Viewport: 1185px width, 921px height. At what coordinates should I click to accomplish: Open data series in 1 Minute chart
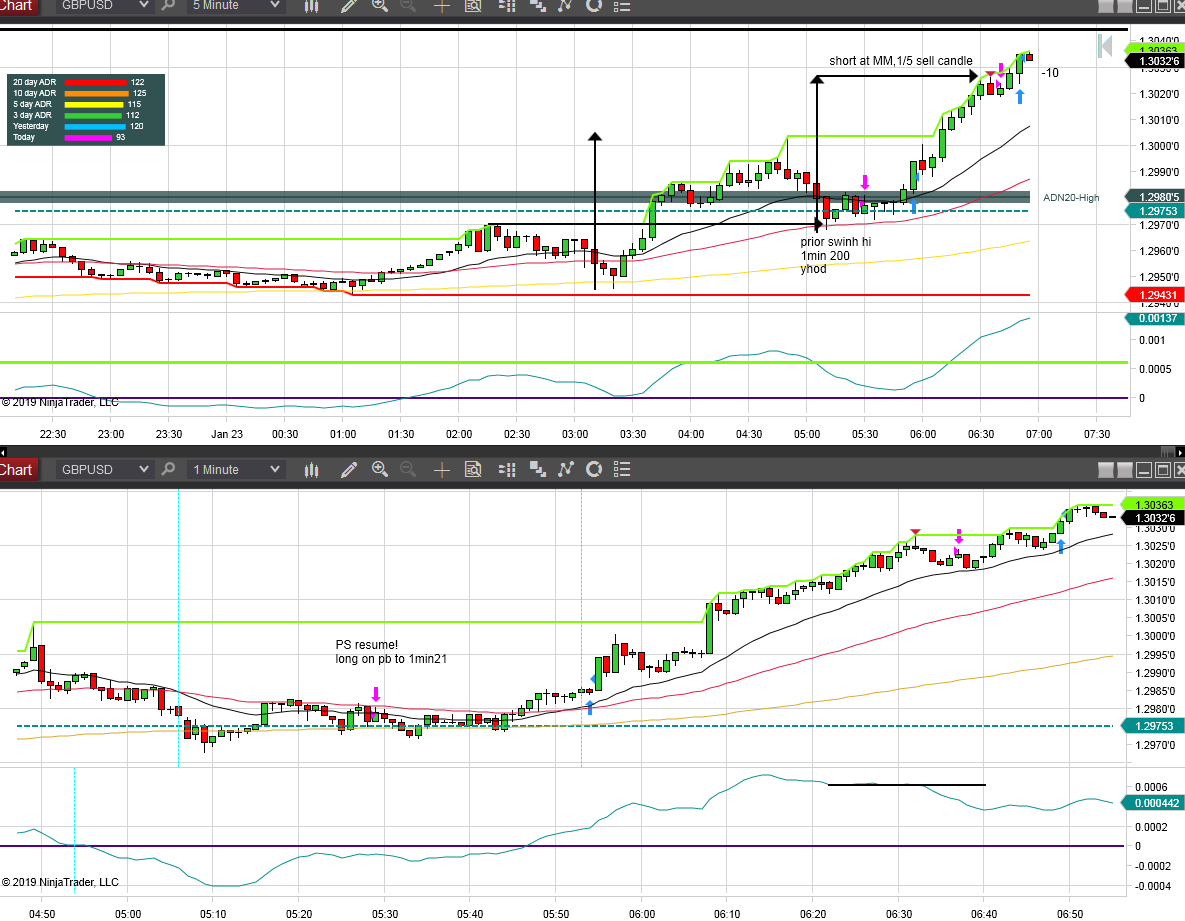tap(537, 470)
